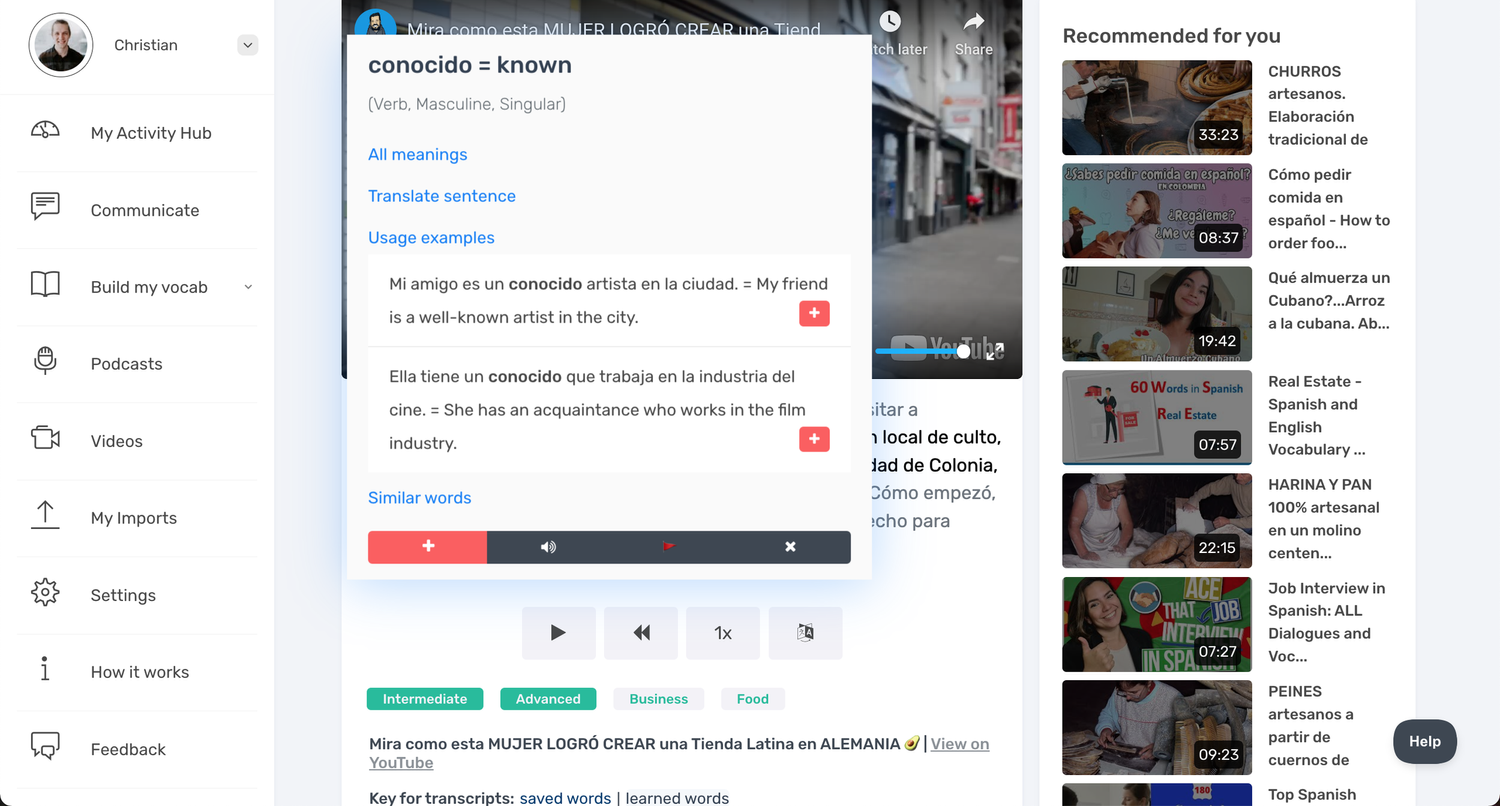Click the My Imports upload icon
Image resolution: width=1500 pixels, height=806 pixels.
[x=44, y=517]
